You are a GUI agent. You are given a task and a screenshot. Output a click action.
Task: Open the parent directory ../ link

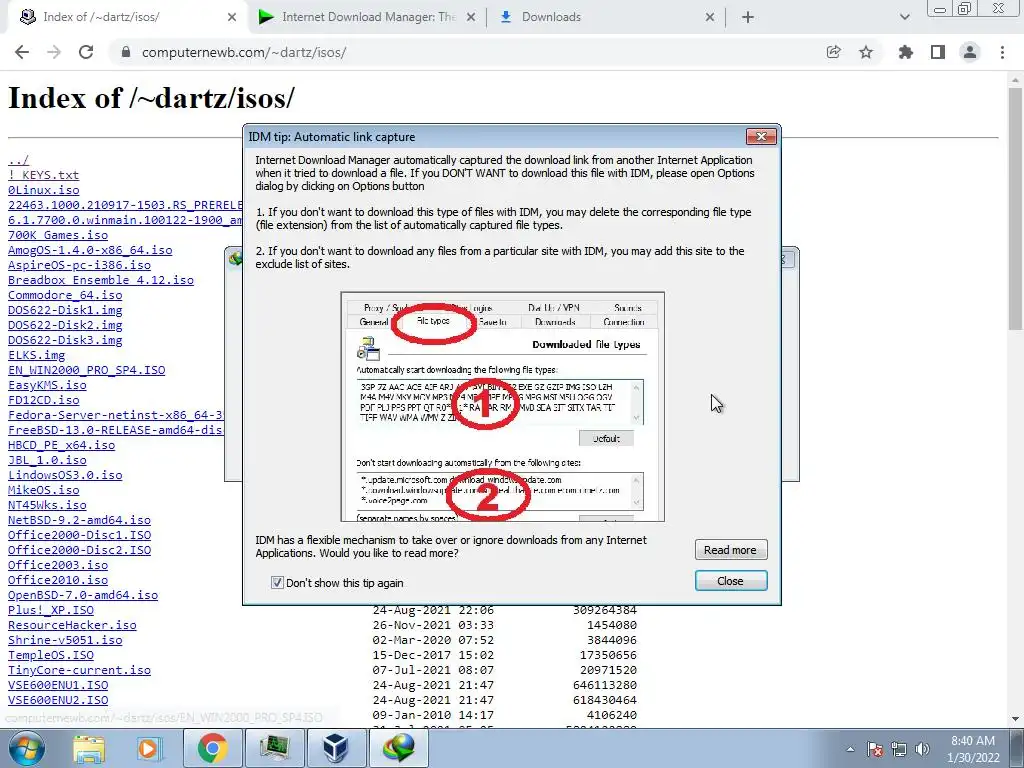coord(18,160)
